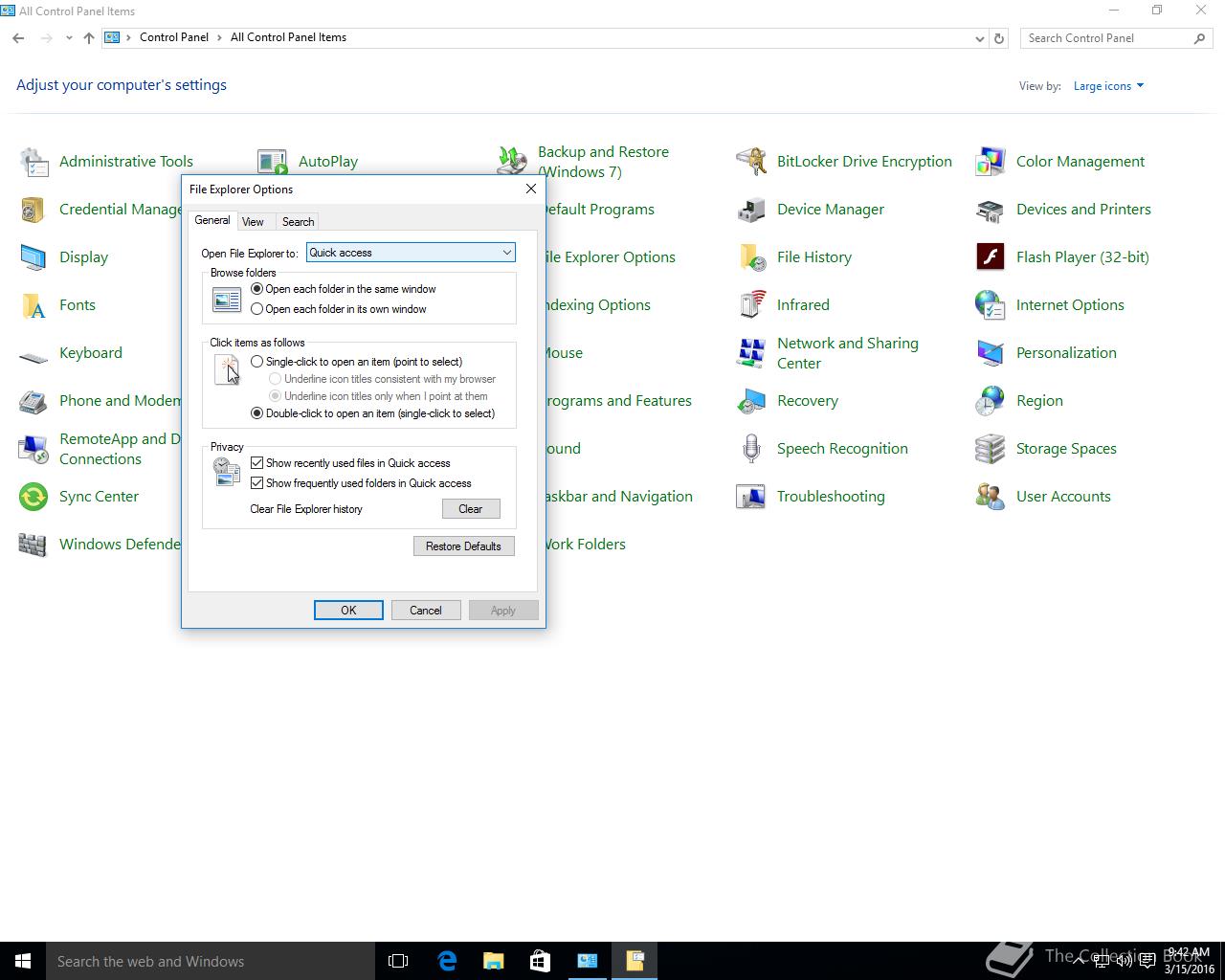Switch to the View tab

pos(253,222)
